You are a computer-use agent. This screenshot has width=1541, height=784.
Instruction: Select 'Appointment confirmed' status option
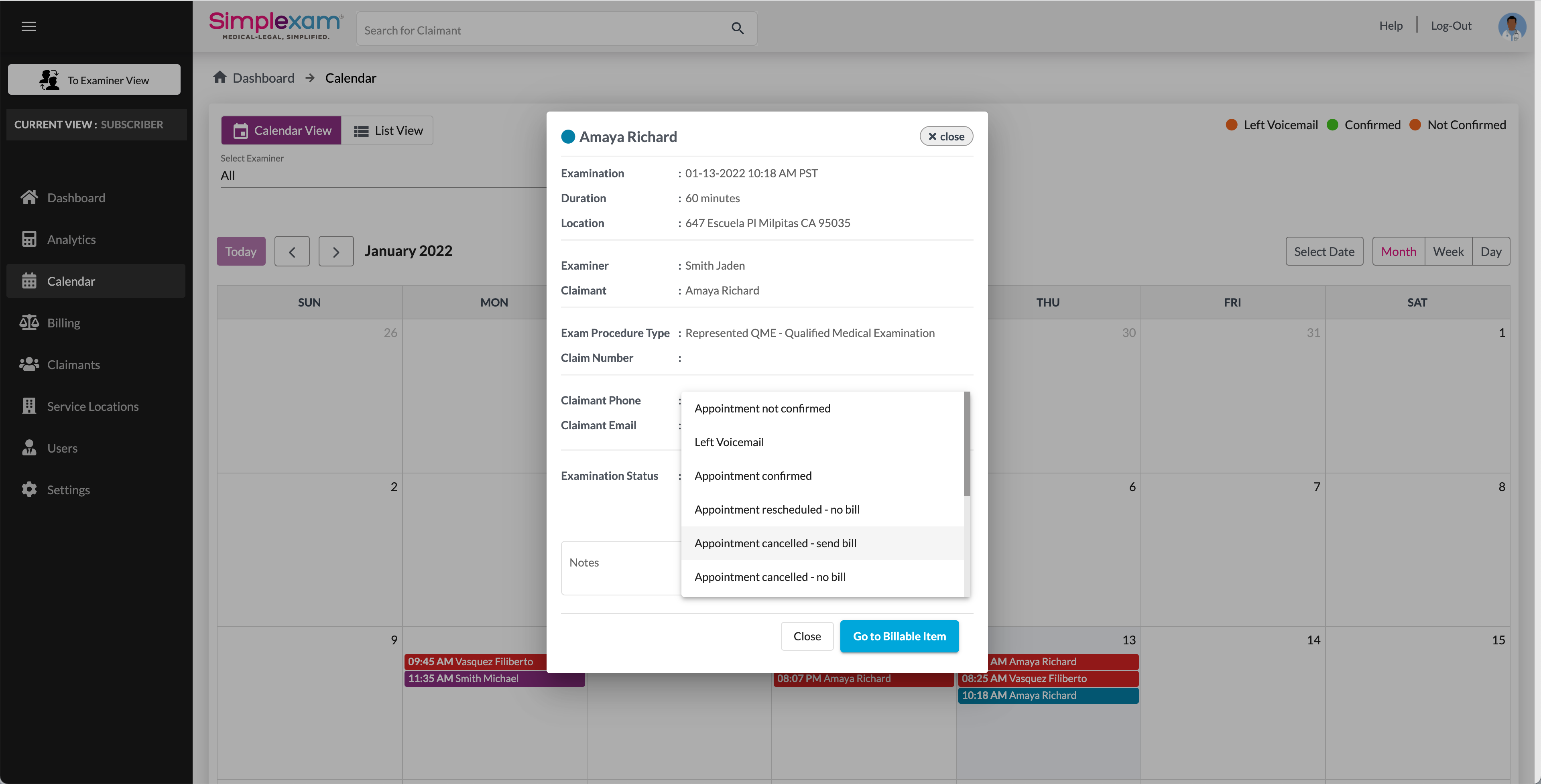click(752, 476)
